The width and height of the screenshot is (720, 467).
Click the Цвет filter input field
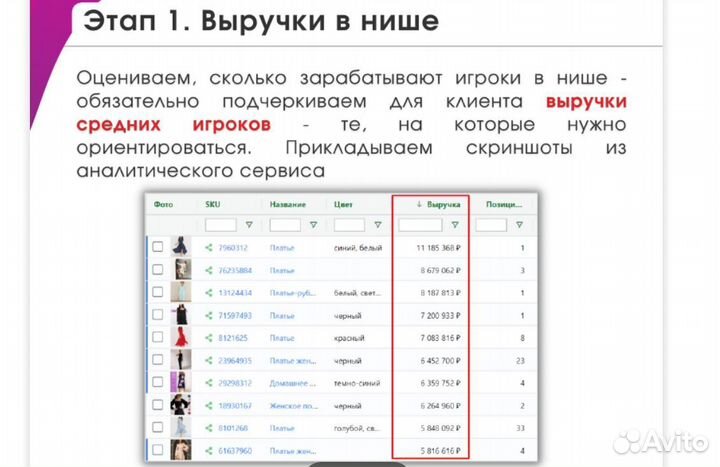pos(349,225)
